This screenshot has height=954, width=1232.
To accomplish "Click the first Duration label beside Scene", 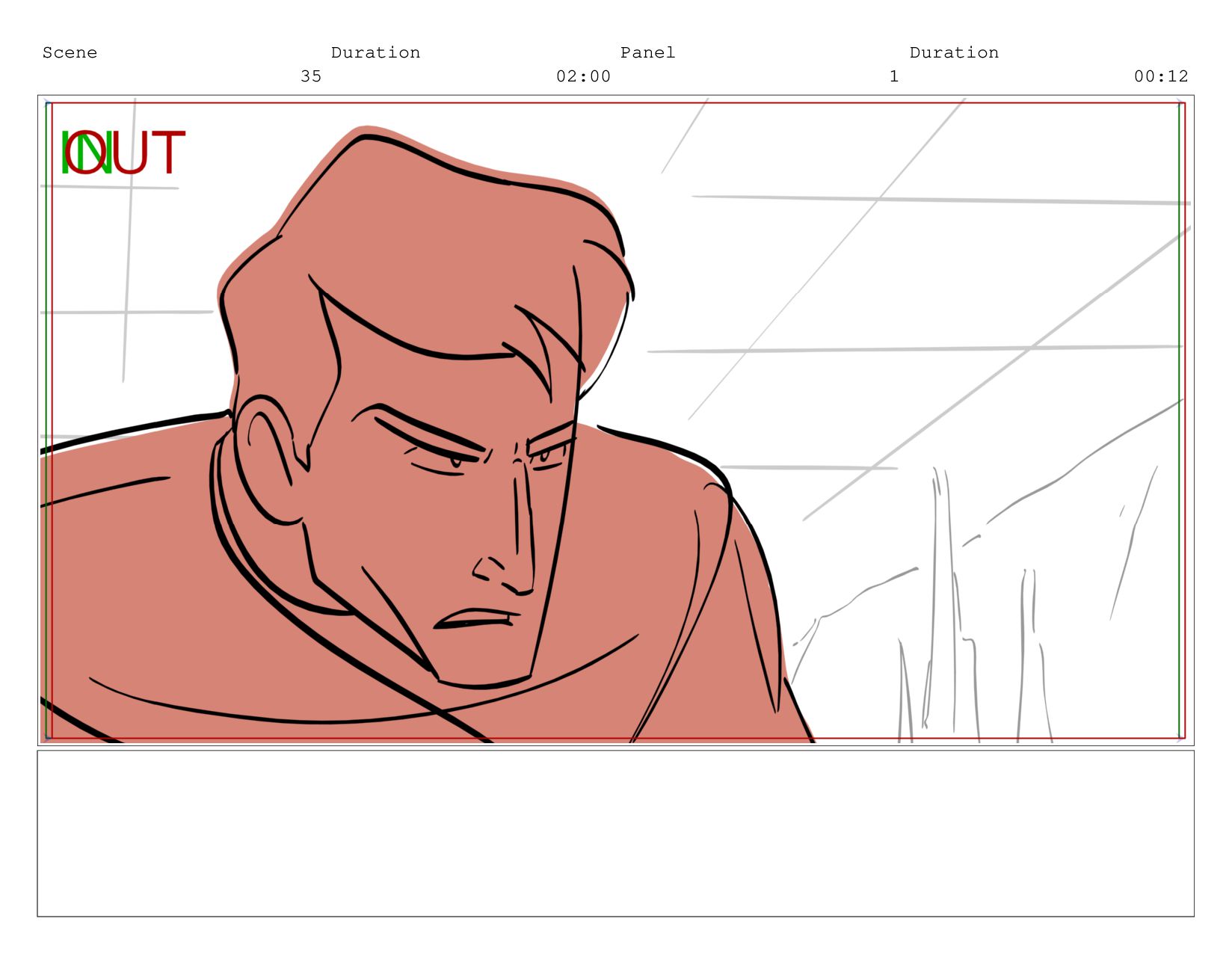I will point(375,52).
